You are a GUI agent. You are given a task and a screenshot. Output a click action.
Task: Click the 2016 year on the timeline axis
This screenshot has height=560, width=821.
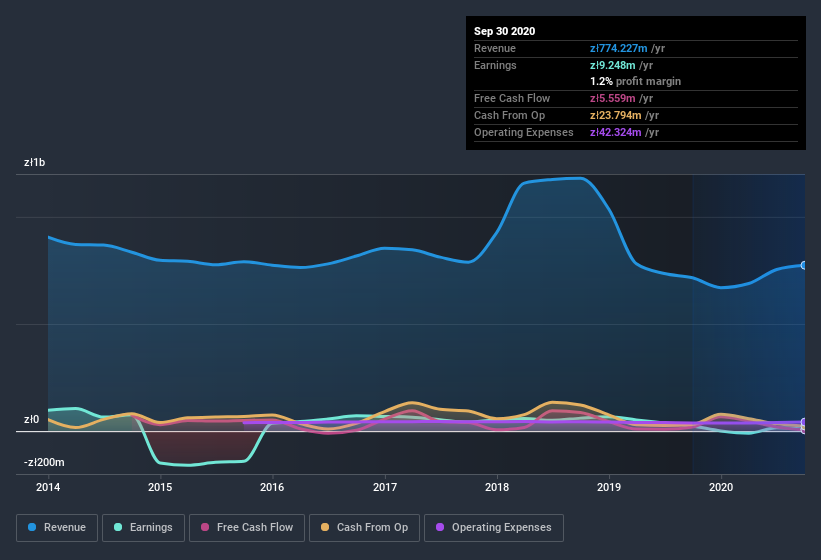[x=271, y=487]
